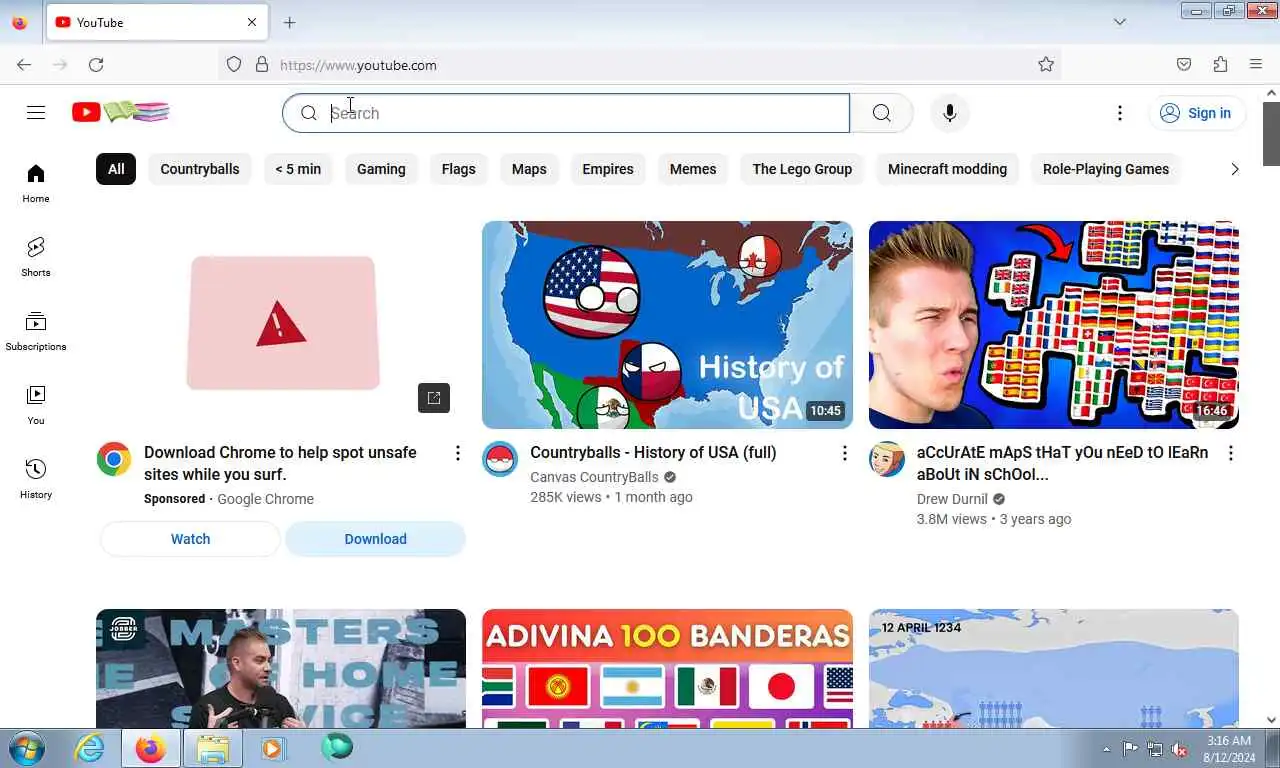Open Windows Explorer folder on taskbar

click(x=212, y=749)
